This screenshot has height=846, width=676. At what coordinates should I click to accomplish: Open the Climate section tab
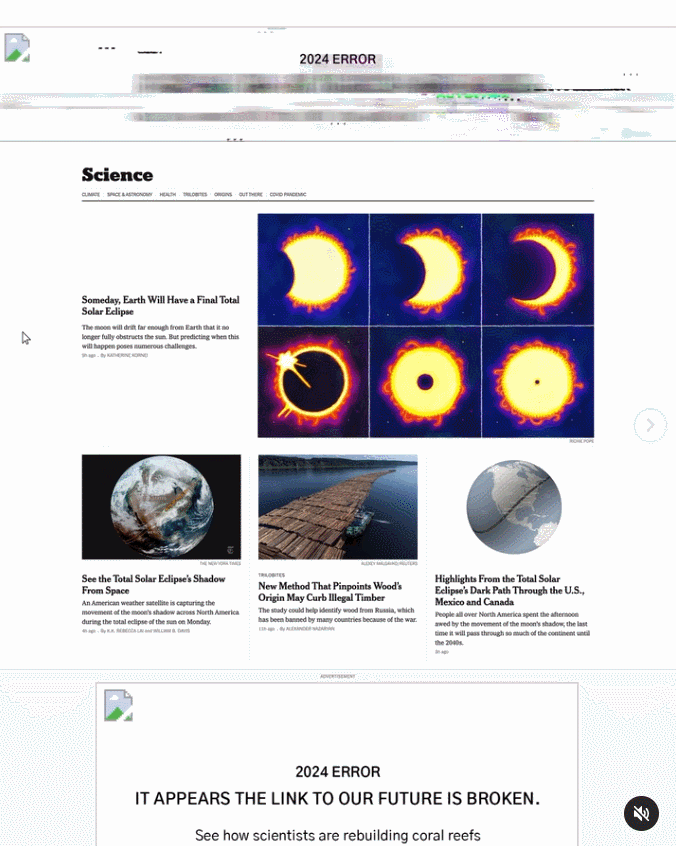(x=91, y=194)
